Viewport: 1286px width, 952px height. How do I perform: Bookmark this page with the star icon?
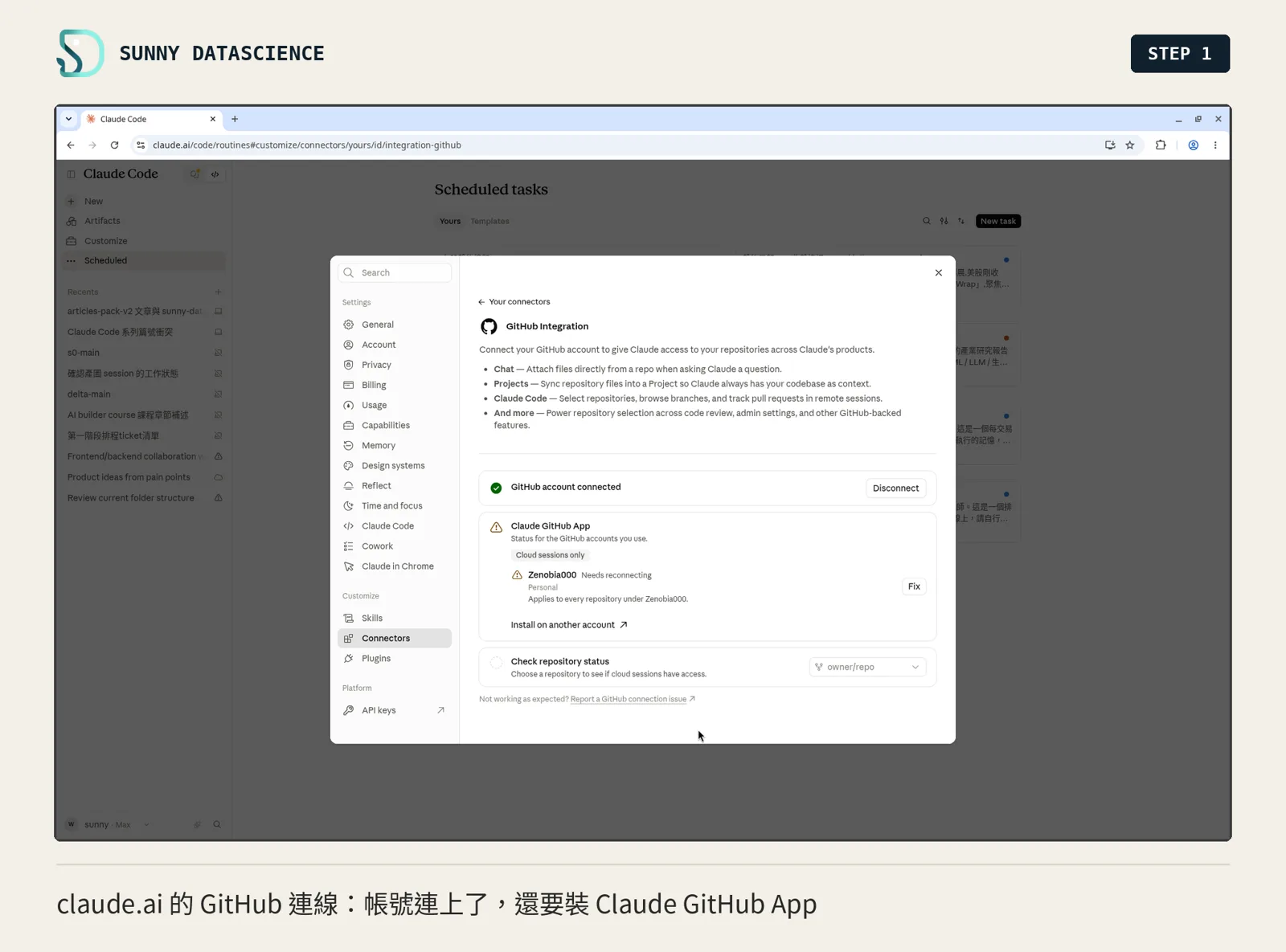point(1129,145)
